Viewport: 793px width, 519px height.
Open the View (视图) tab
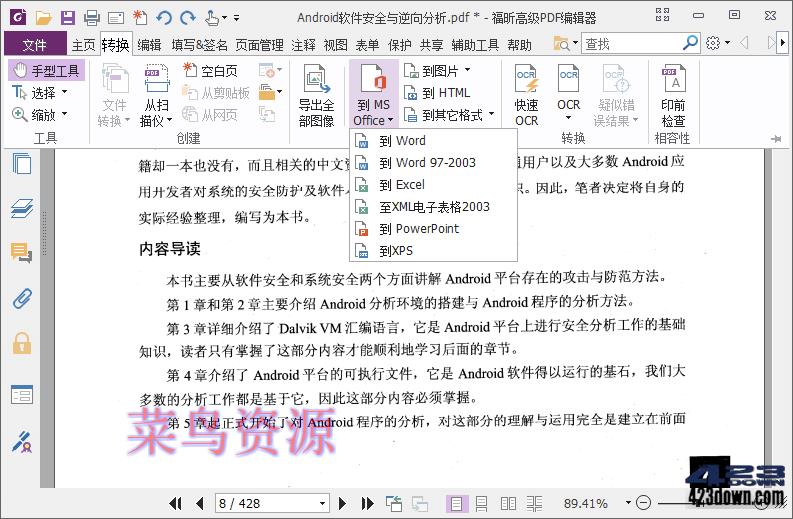tap(336, 45)
